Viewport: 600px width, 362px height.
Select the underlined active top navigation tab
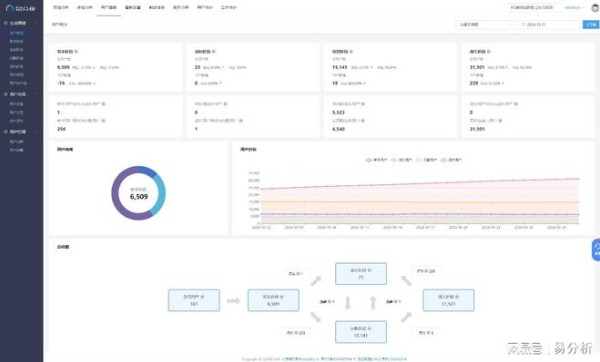[x=109, y=8]
